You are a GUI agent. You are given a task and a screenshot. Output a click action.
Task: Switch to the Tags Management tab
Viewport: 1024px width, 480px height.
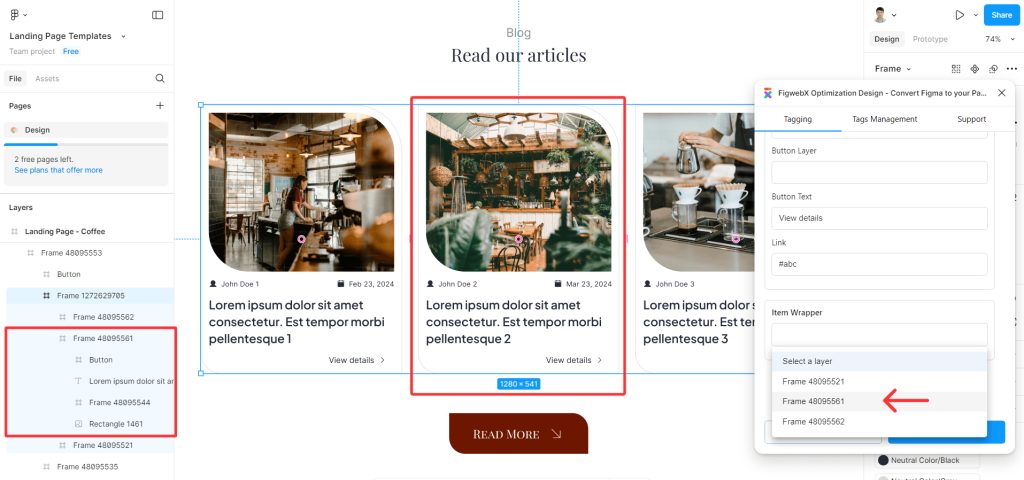pos(884,119)
